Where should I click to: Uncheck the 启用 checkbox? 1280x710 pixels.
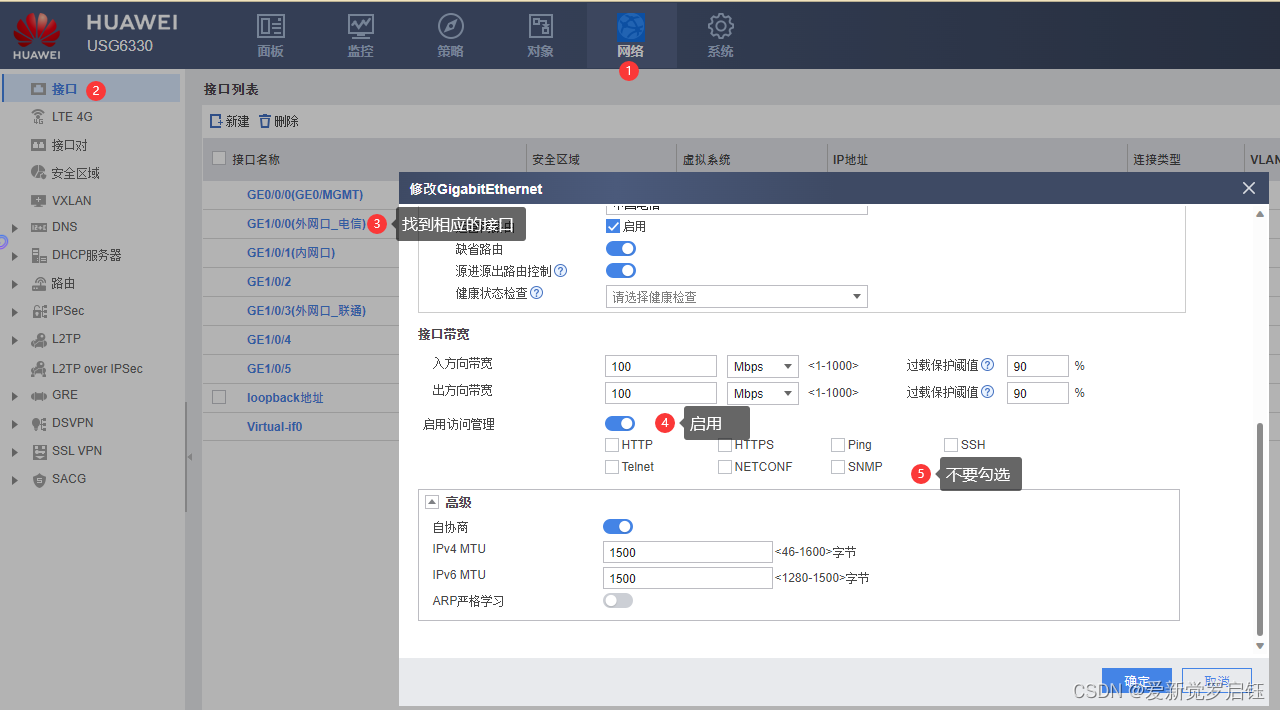click(614, 226)
